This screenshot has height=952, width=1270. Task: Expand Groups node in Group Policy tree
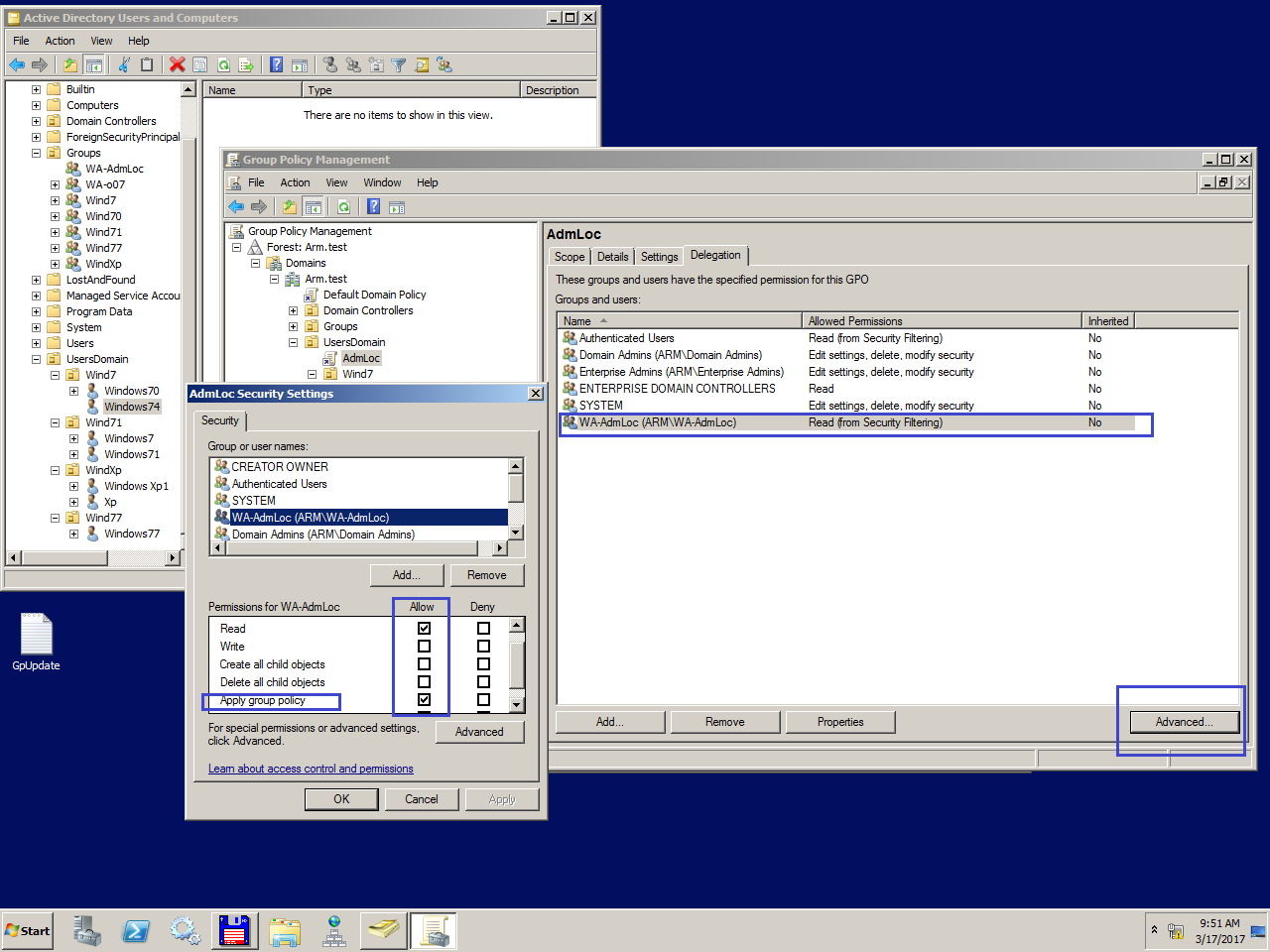293,326
